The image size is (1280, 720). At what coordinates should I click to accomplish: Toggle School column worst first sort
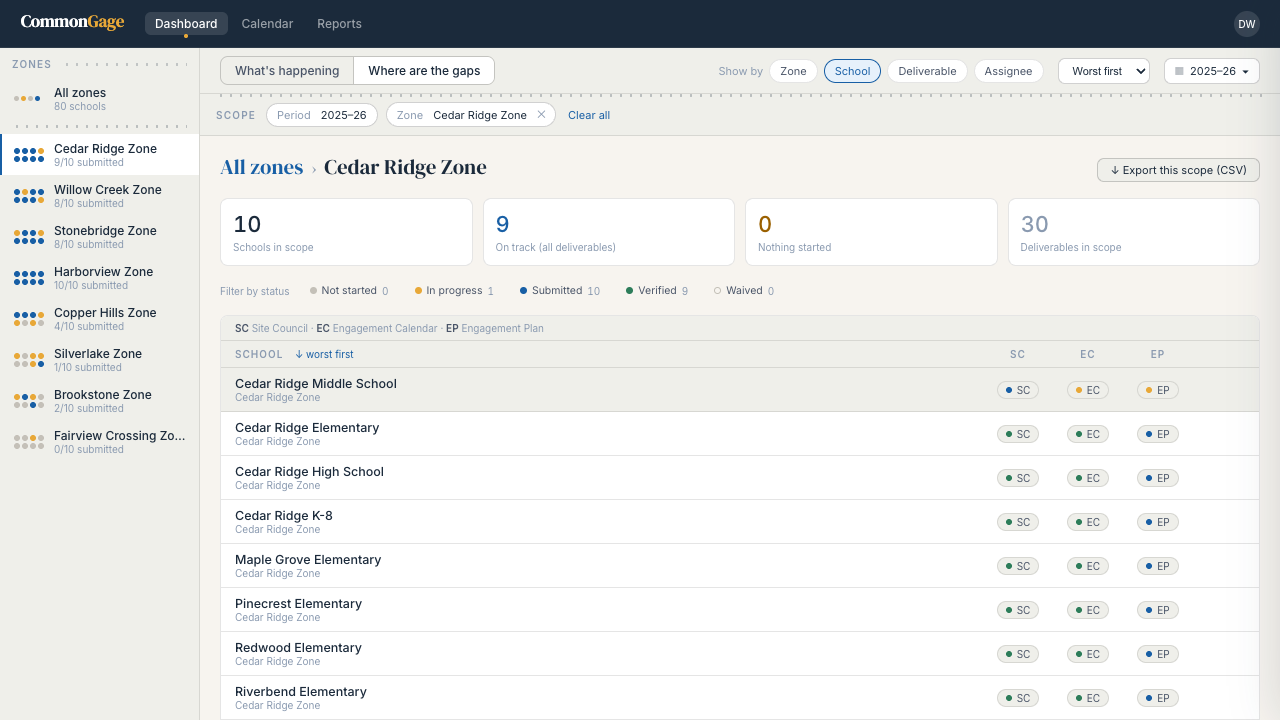(323, 354)
